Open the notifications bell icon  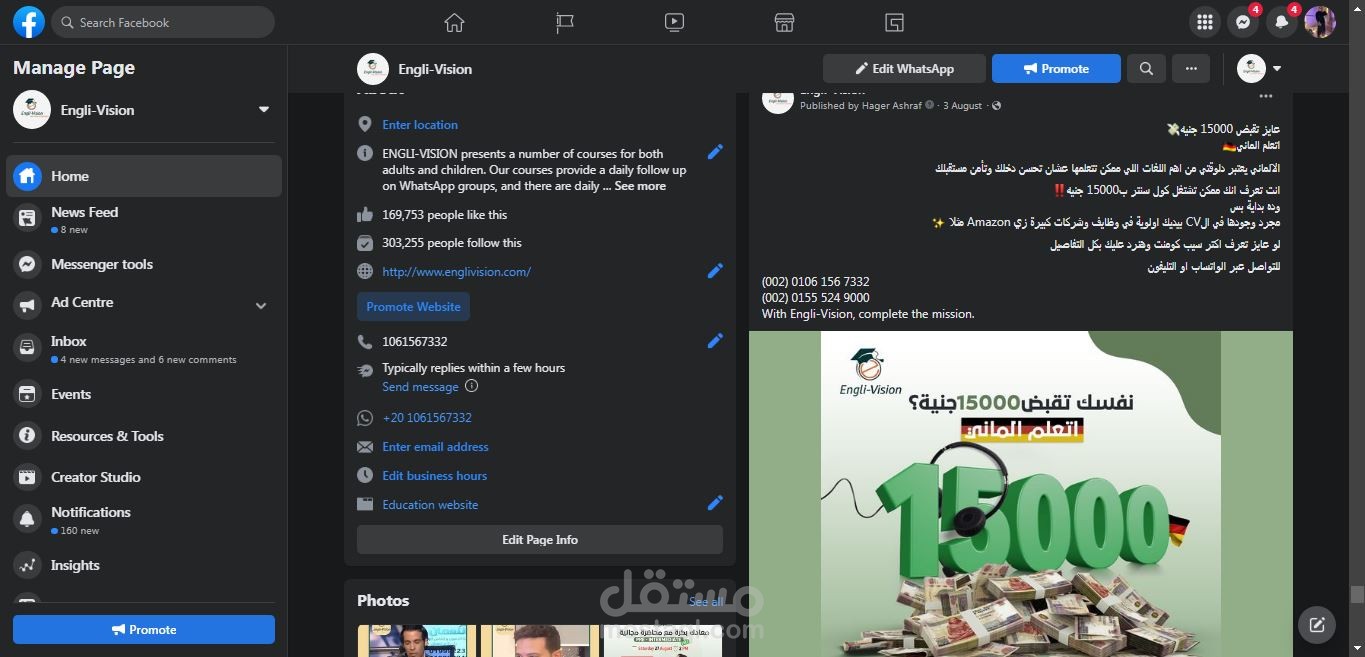pyautogui.click(x=1281, y=22)
